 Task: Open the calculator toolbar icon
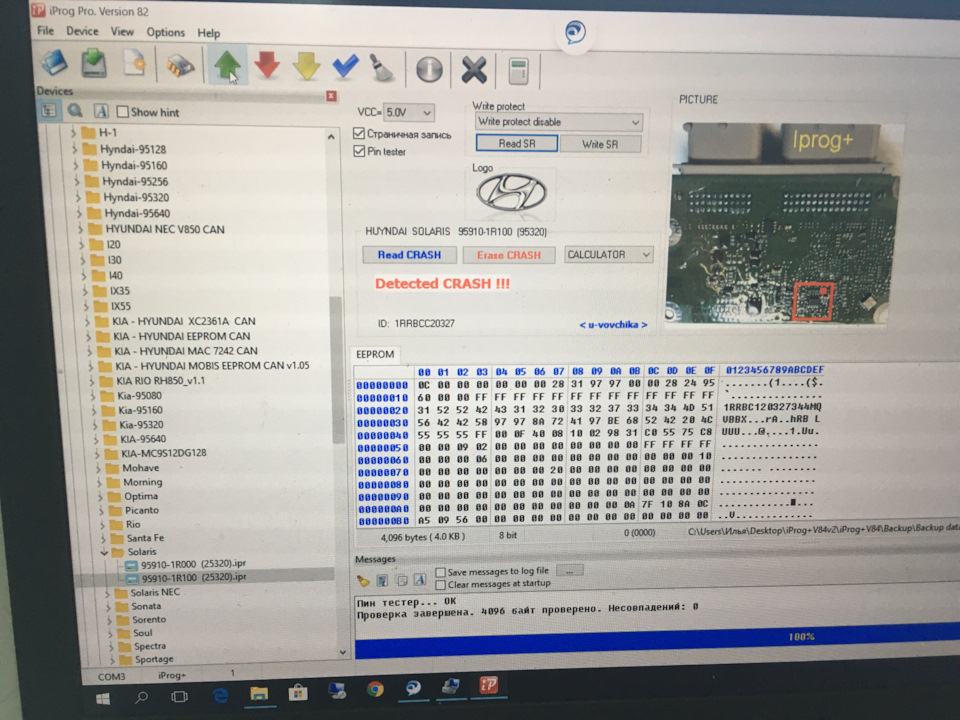519,71
